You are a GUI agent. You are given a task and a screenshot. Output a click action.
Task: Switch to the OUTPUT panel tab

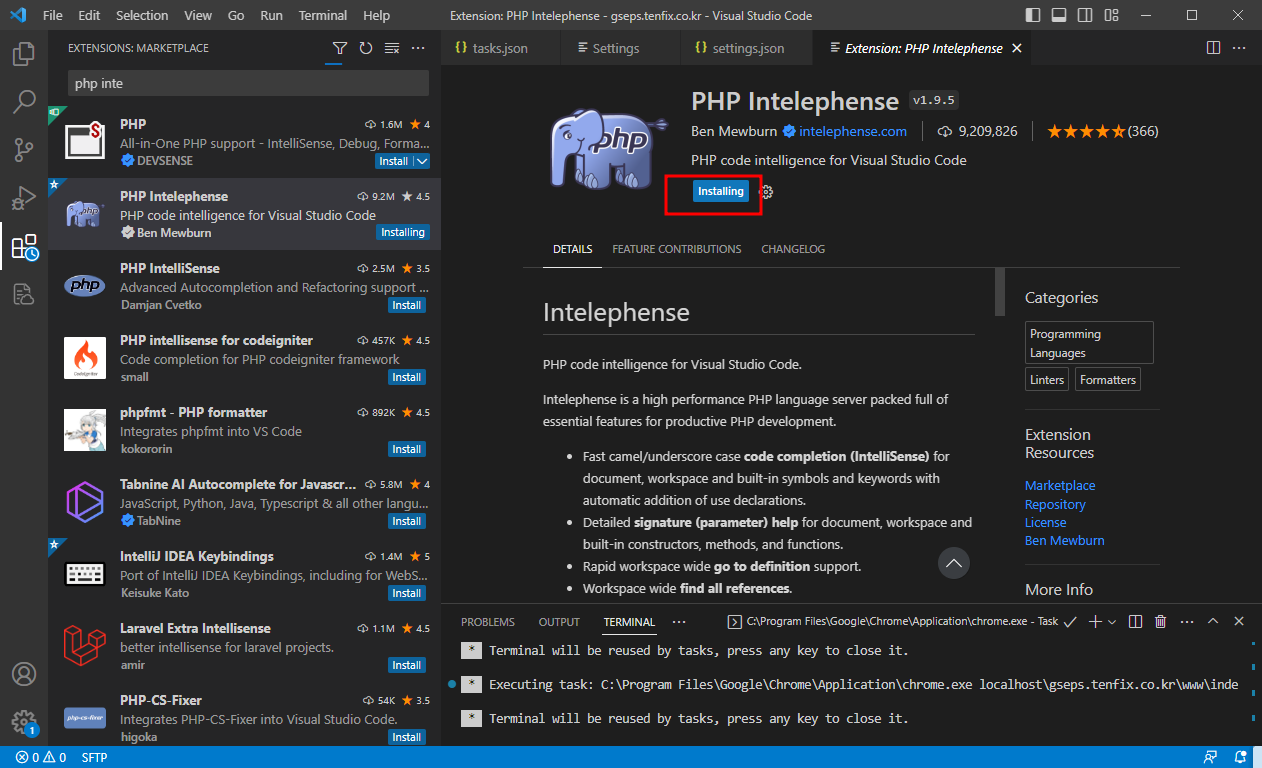559,622
